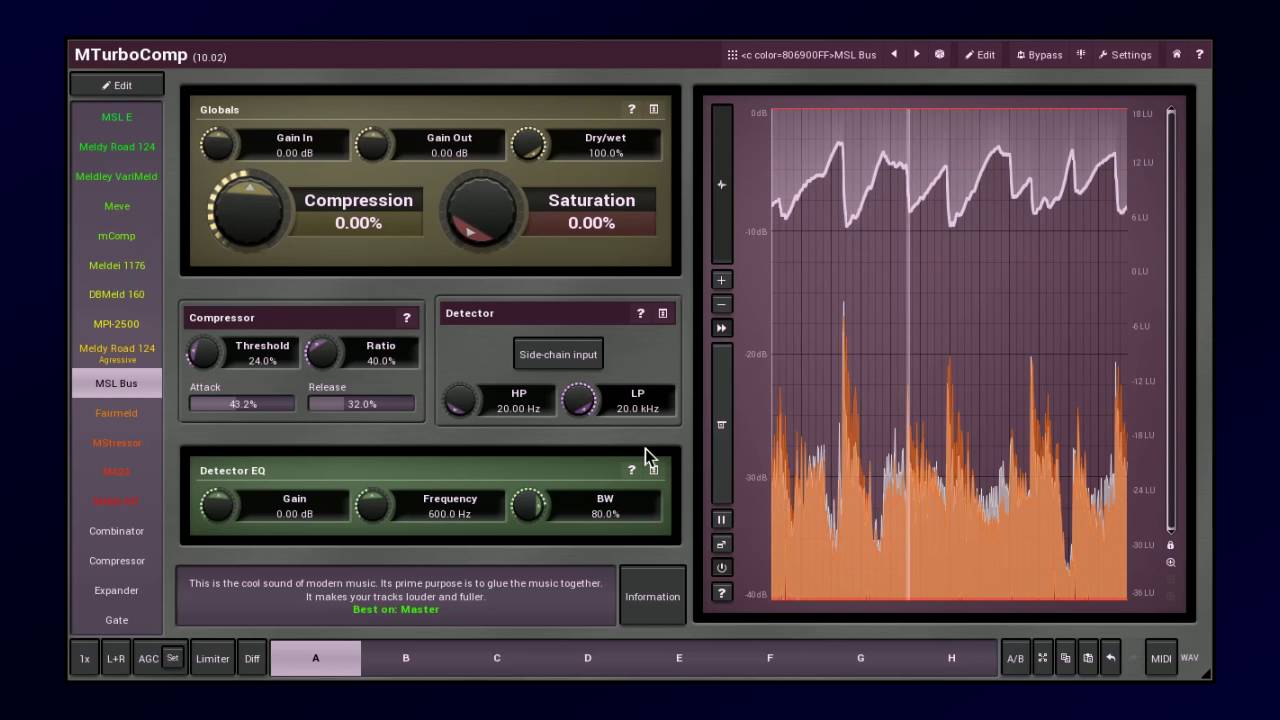
Task: Toggle the Bypass button
Action: pyautogui.click(x=1040, y=55)
